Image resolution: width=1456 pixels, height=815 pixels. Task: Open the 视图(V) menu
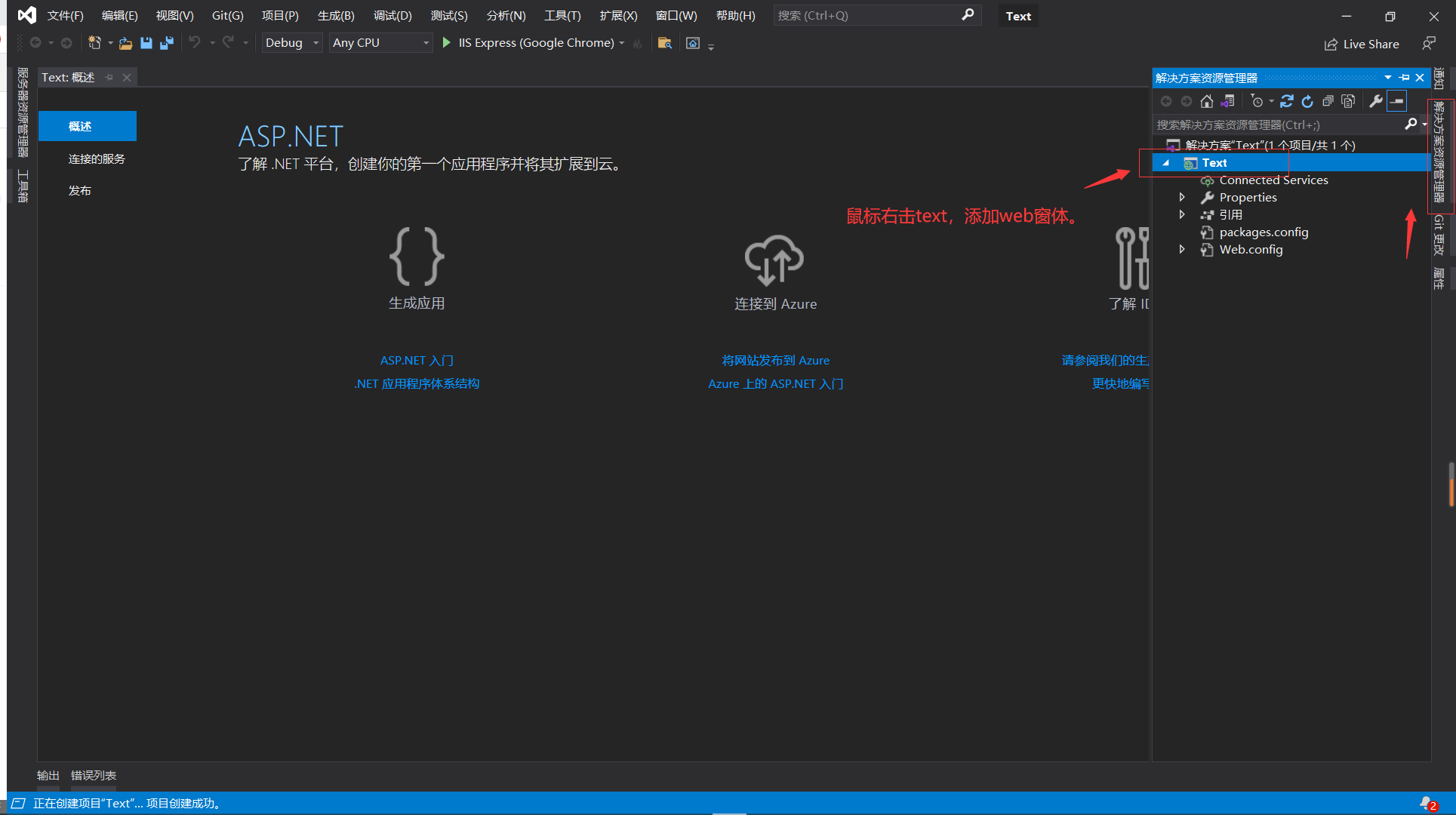click(174, 16)
